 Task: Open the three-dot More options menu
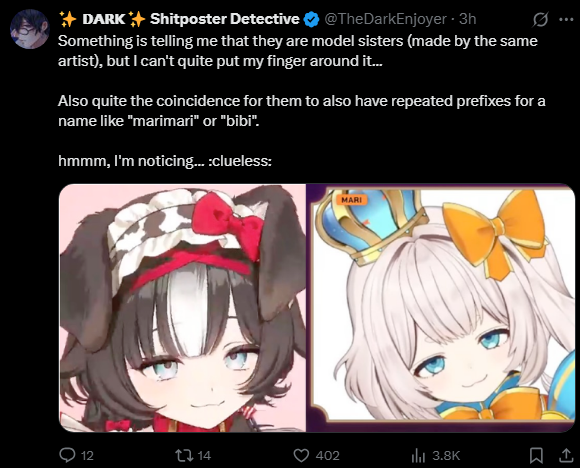click(566, 20)
